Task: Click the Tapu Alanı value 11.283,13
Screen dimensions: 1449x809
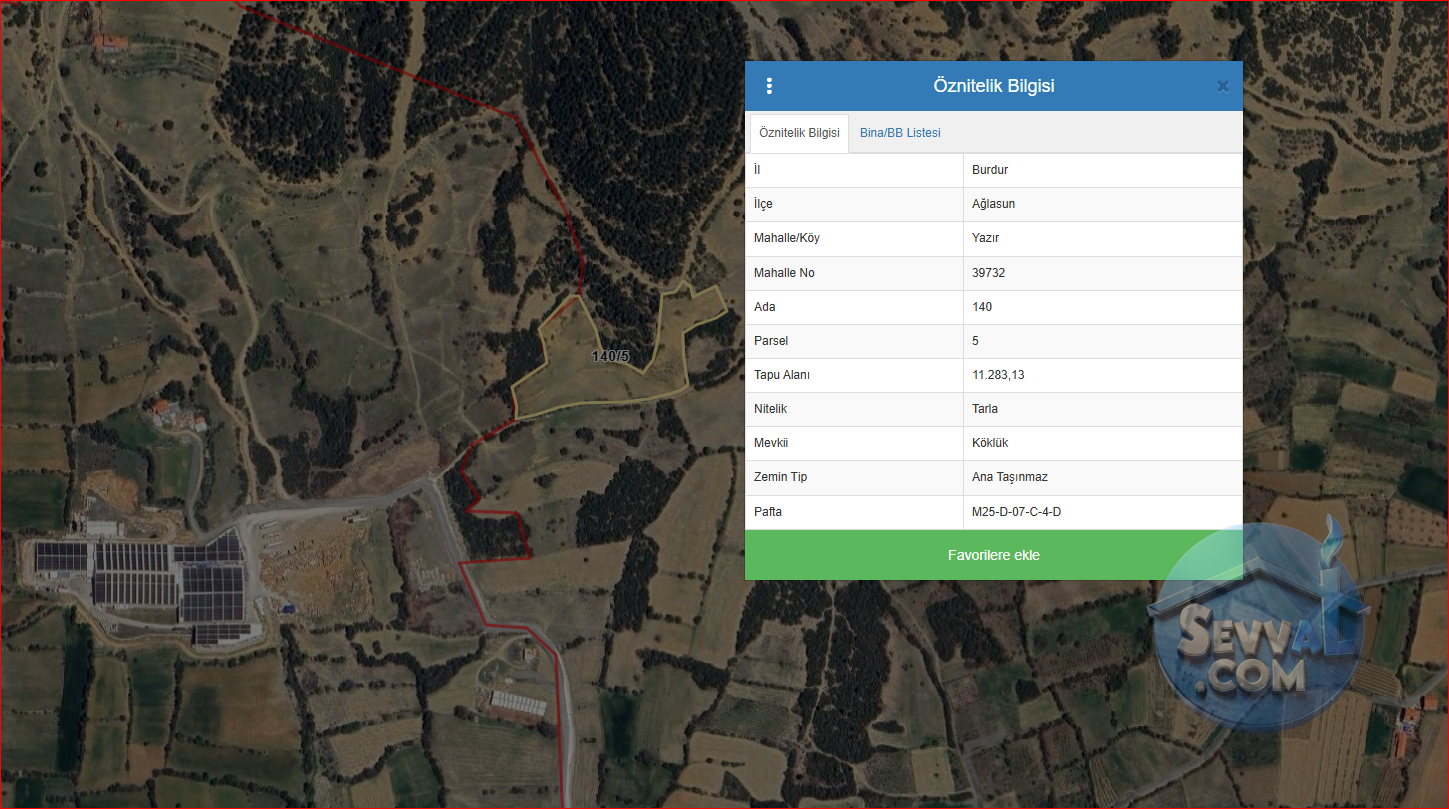Action: [998, 374]
